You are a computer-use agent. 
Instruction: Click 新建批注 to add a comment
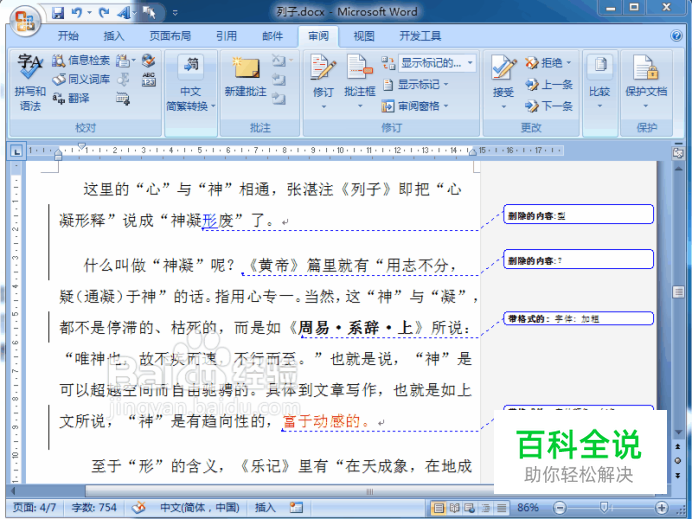tap(245, 78)
